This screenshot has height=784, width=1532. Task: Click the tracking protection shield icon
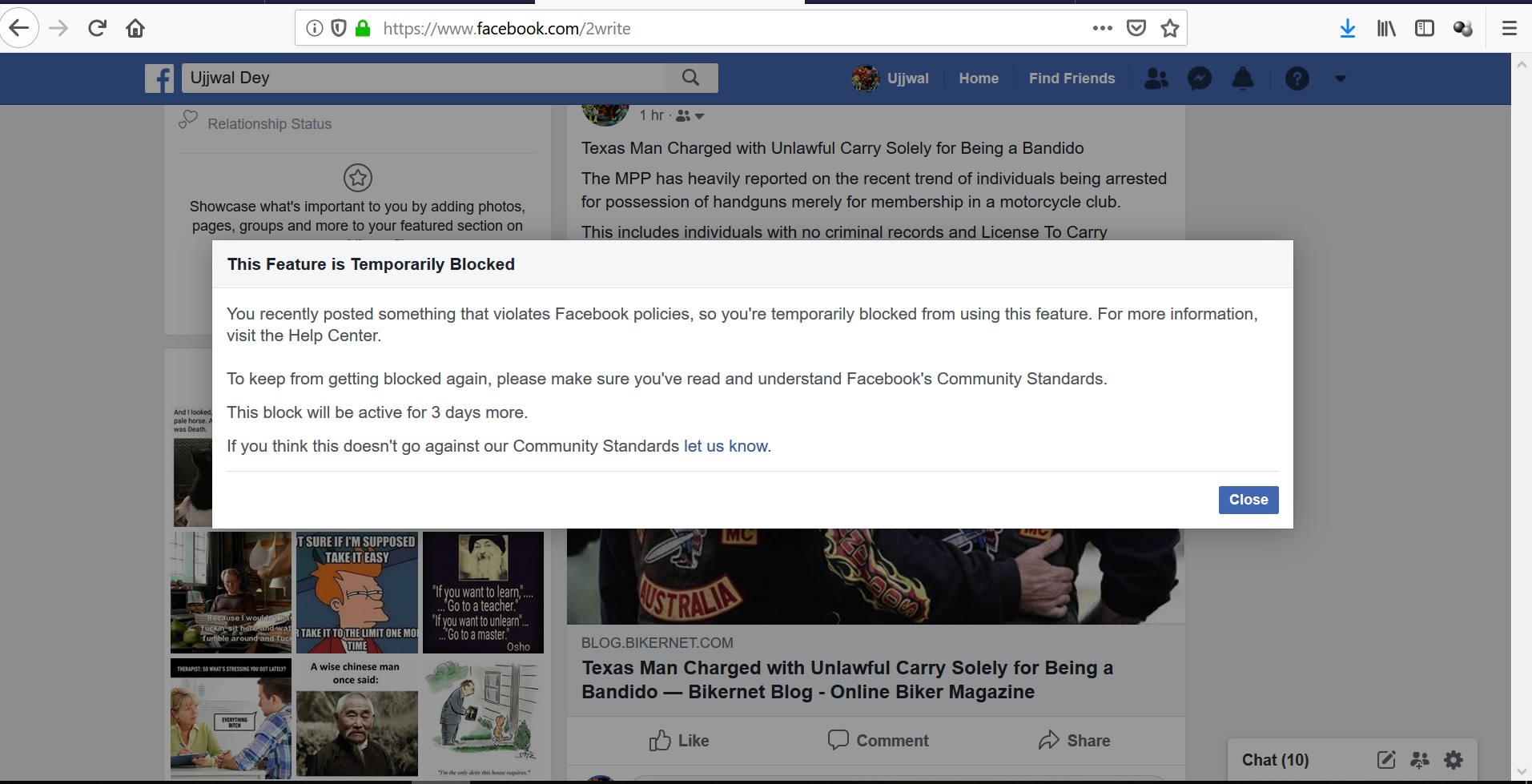(x=339, y=29)
